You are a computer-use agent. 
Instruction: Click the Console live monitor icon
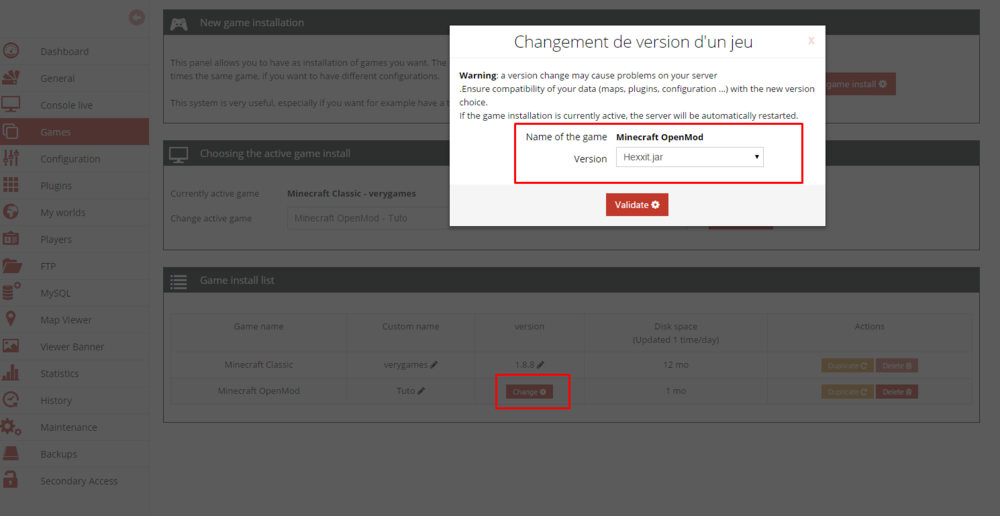click(11, 104)
